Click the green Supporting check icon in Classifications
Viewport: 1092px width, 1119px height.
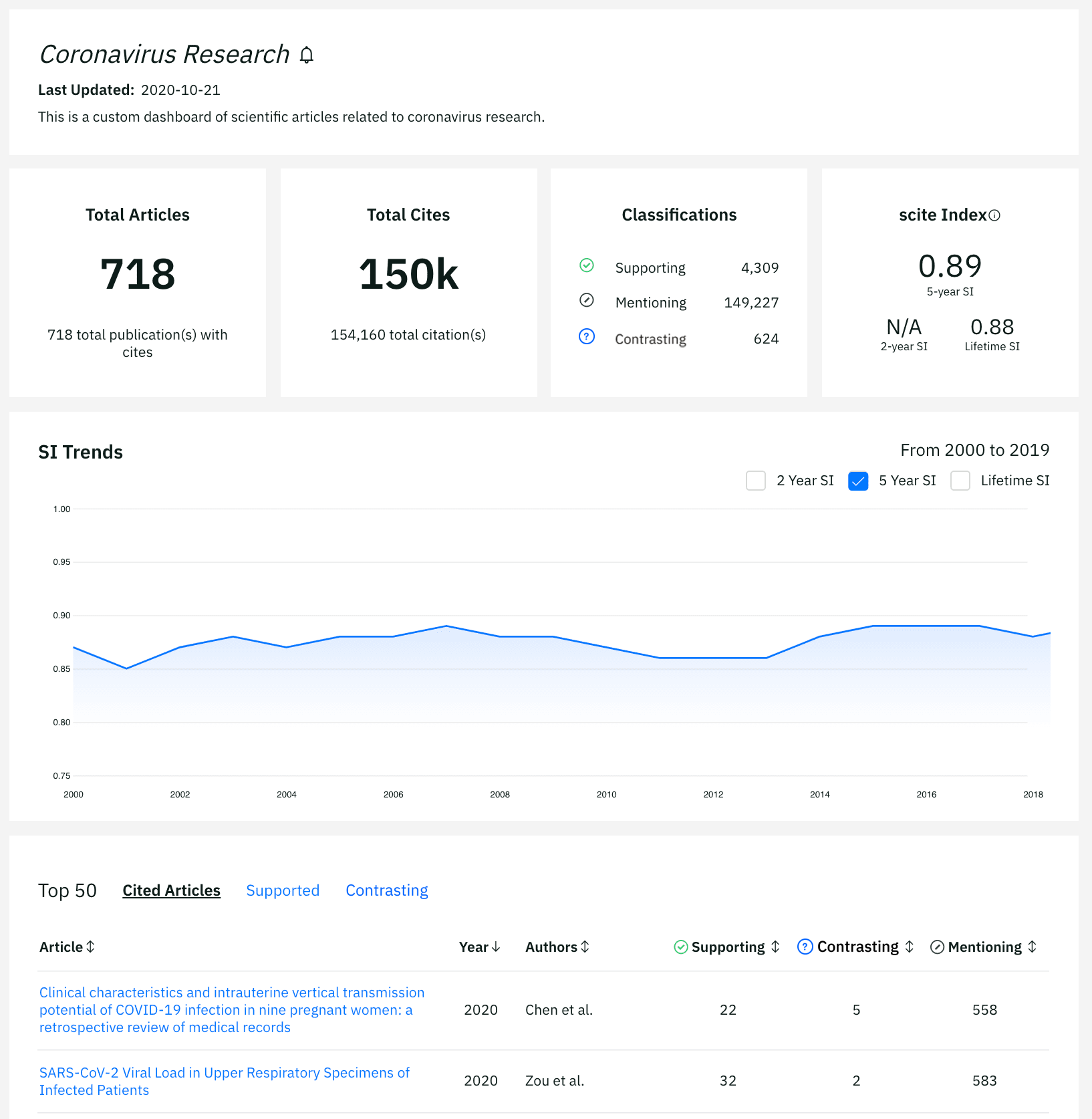tap(587, 265)
